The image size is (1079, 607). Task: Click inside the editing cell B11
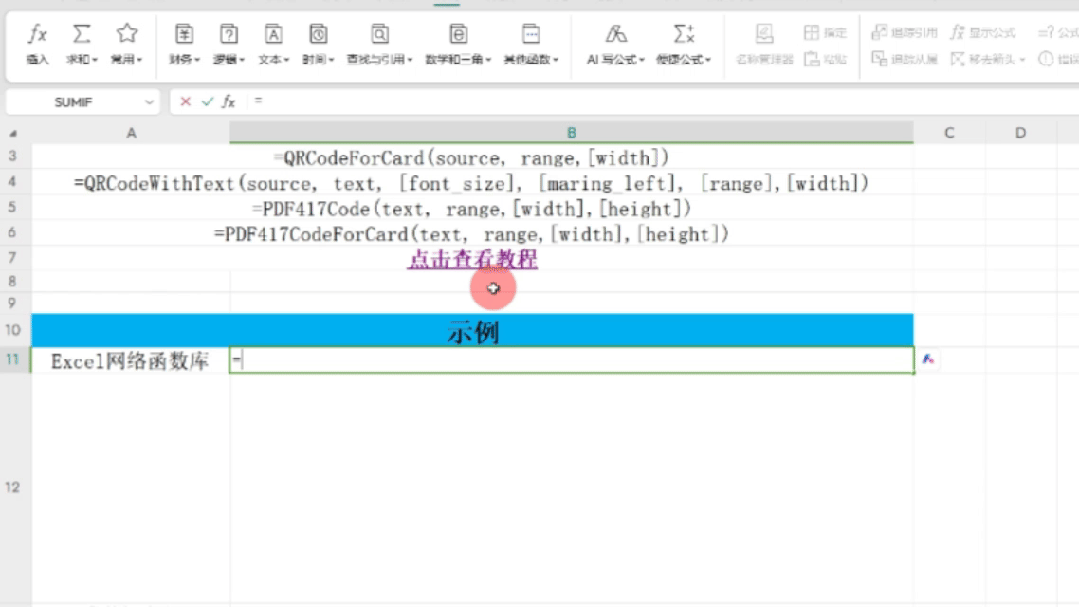point(571,360)
